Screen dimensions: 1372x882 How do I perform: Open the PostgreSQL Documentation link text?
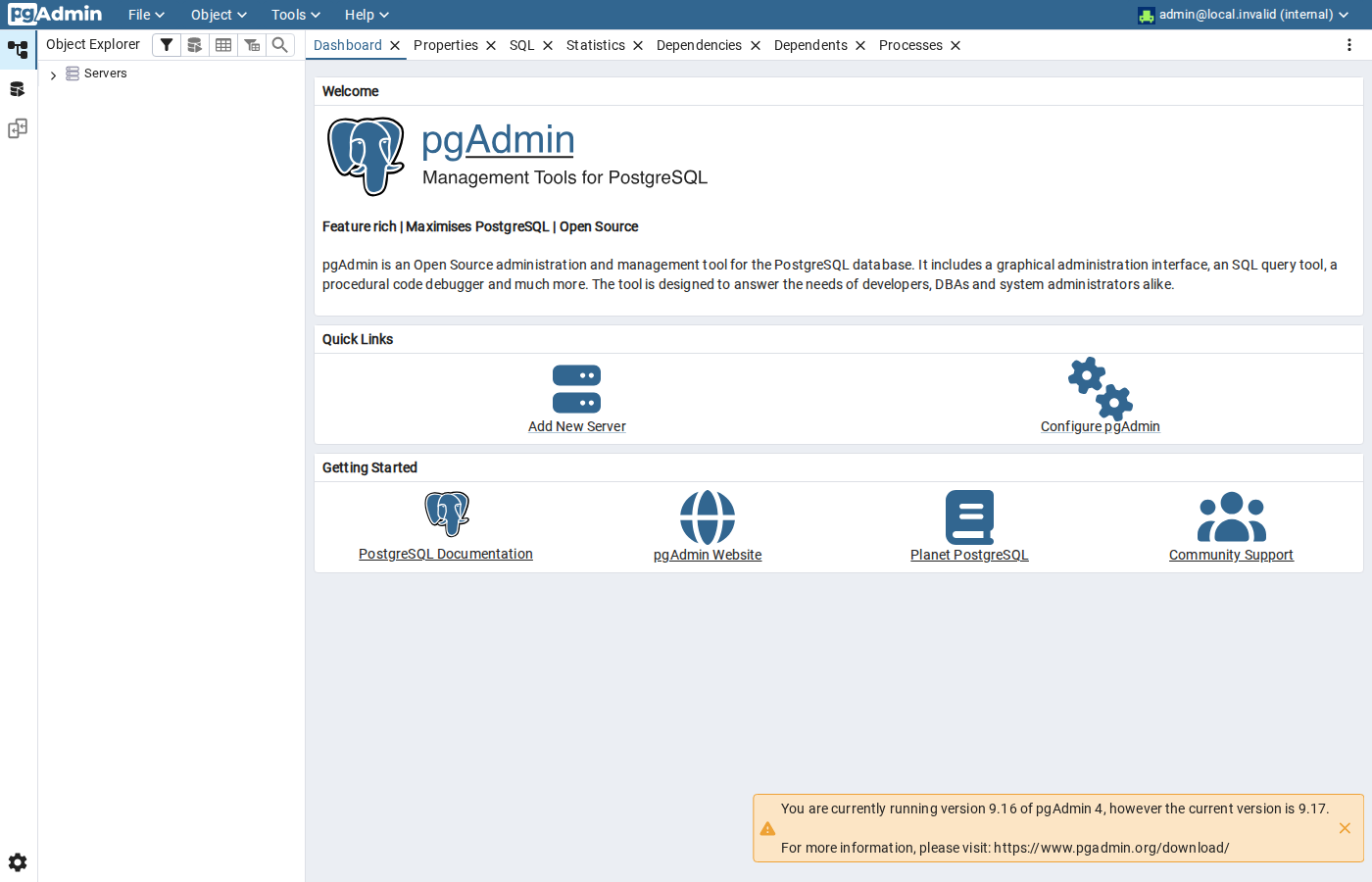446,554
